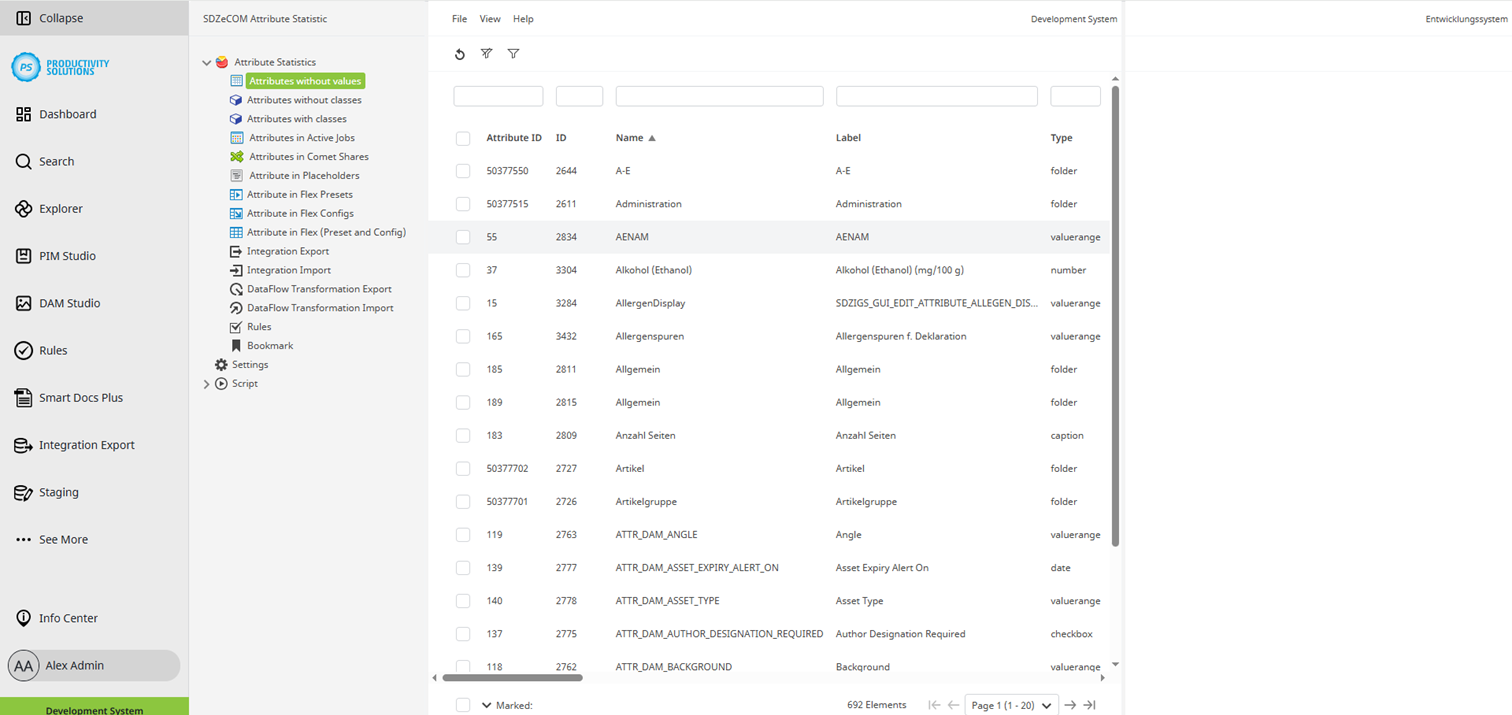The height and width of the screenshot is (715, 1512).
Task: Open the Dashboard from the sidebar
Action: (x=66, y=114)
